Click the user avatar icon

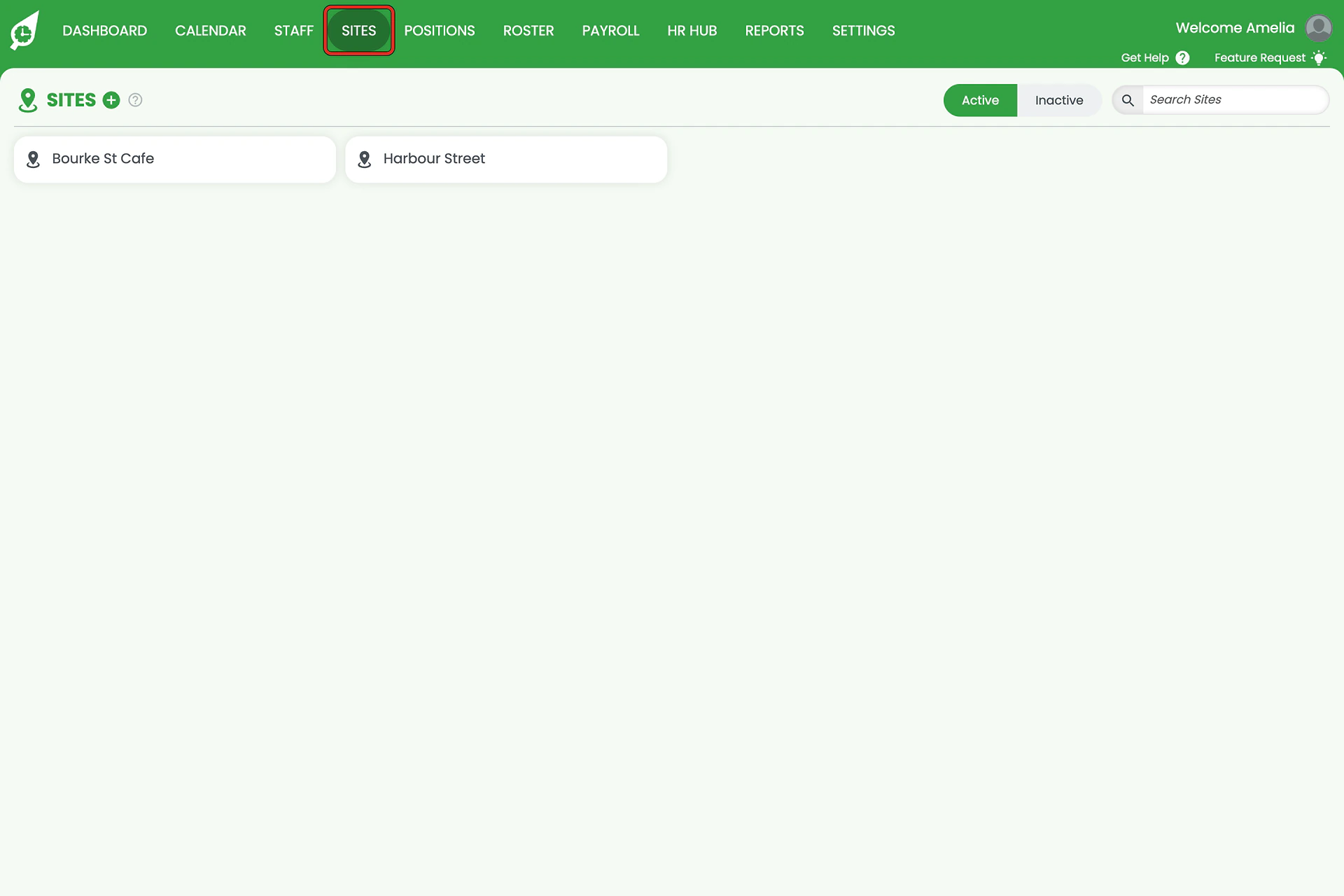(x=1319, y=29)
